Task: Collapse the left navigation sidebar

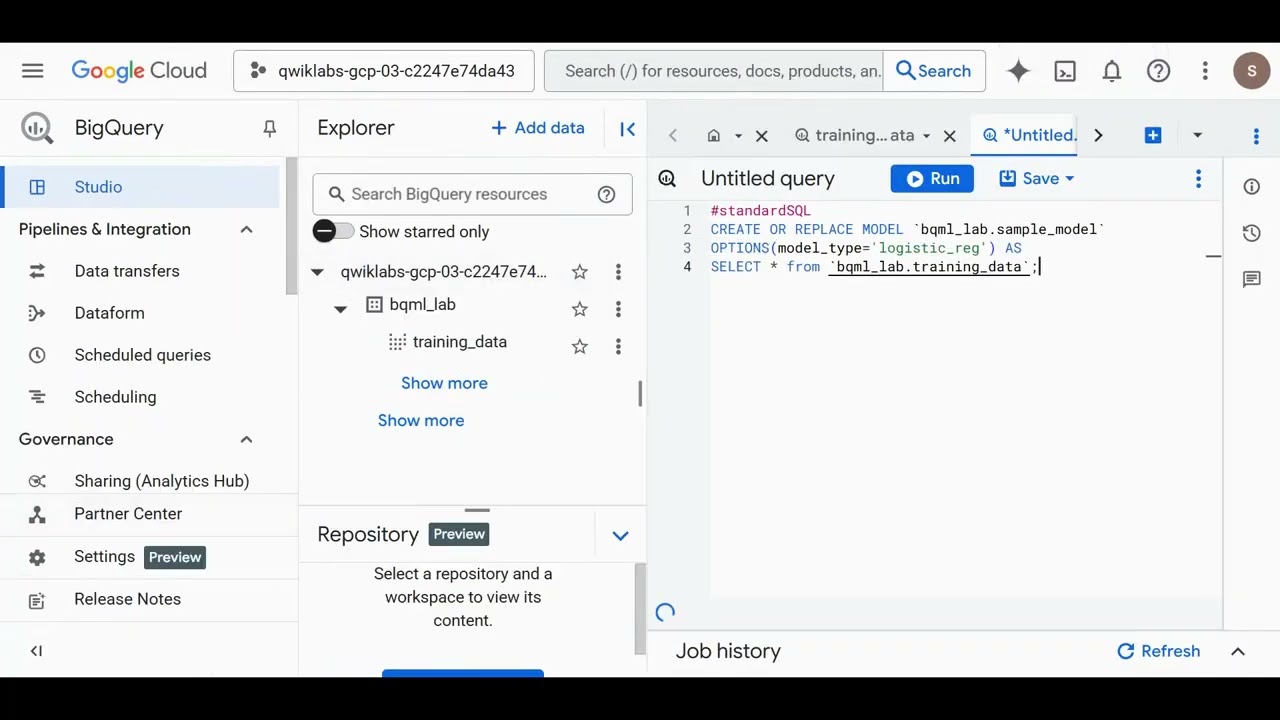Action: [x=36, y=651]
